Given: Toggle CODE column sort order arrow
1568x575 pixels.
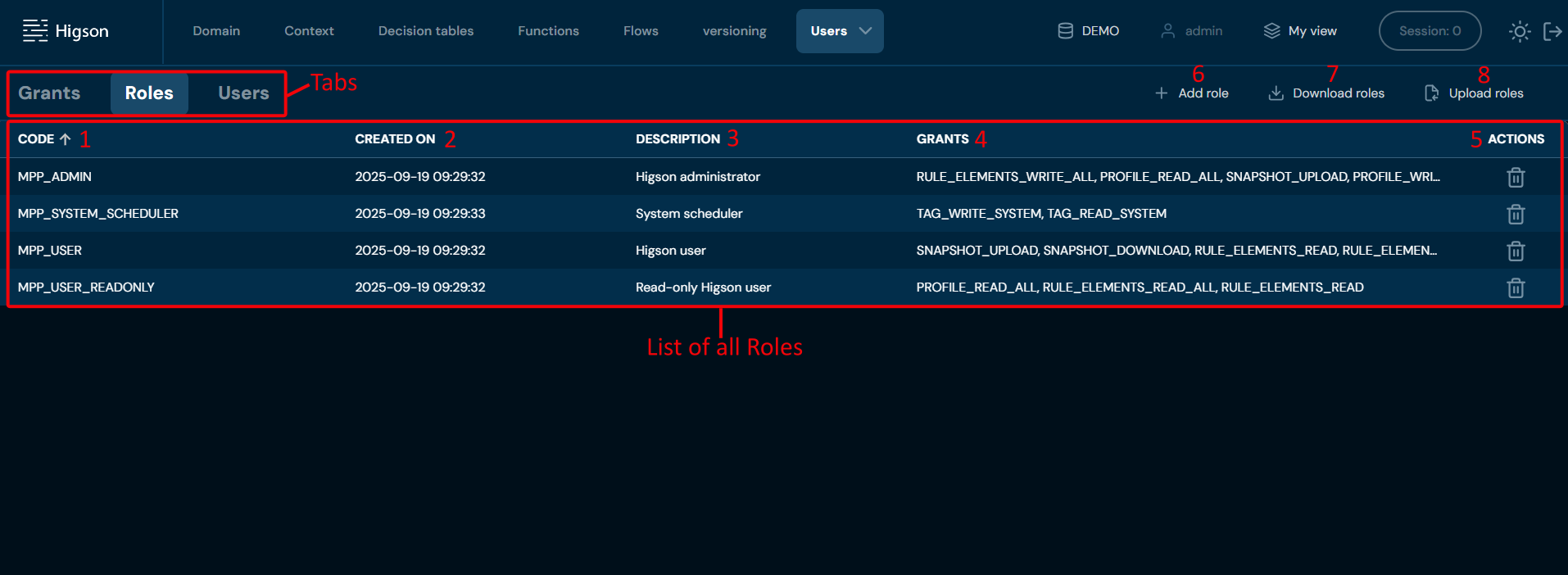Looking at the screenshot, I should tap(66, 139).
